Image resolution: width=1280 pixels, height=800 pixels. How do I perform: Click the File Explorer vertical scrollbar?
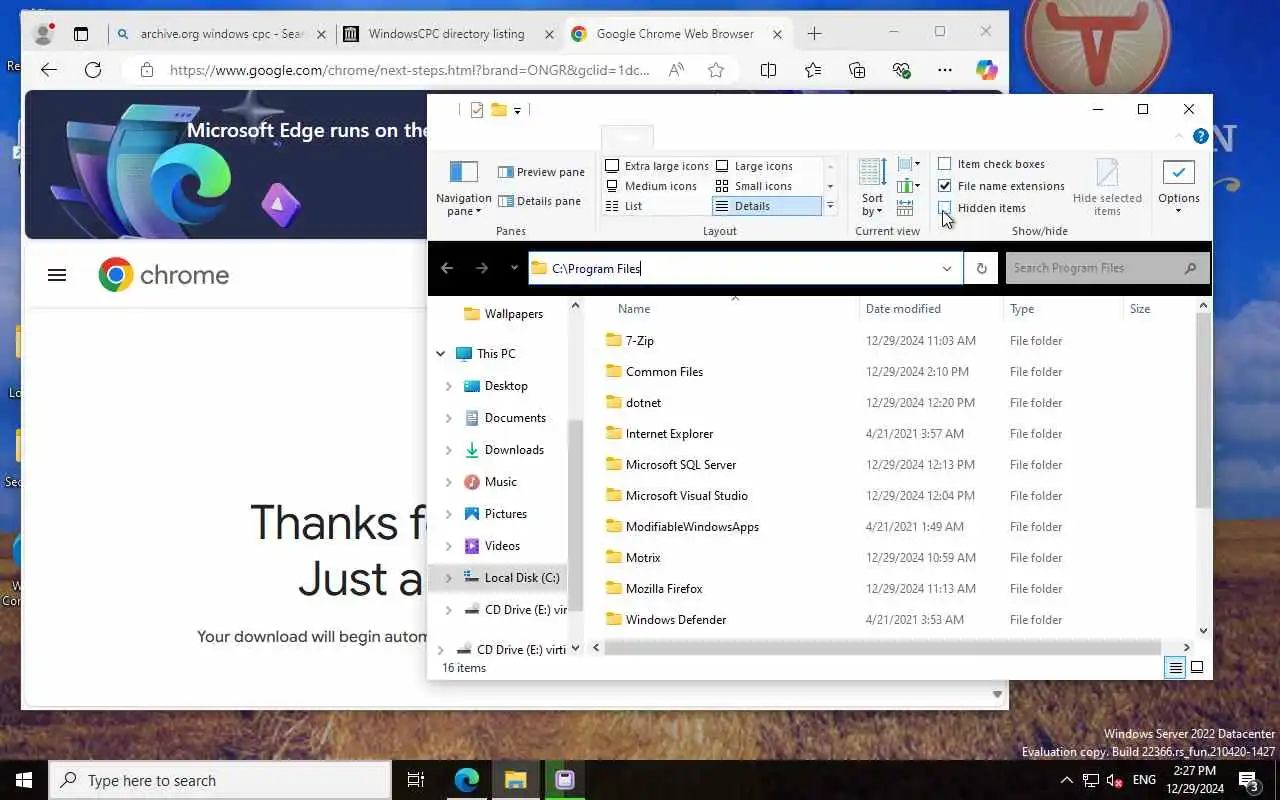point(1203,410)
